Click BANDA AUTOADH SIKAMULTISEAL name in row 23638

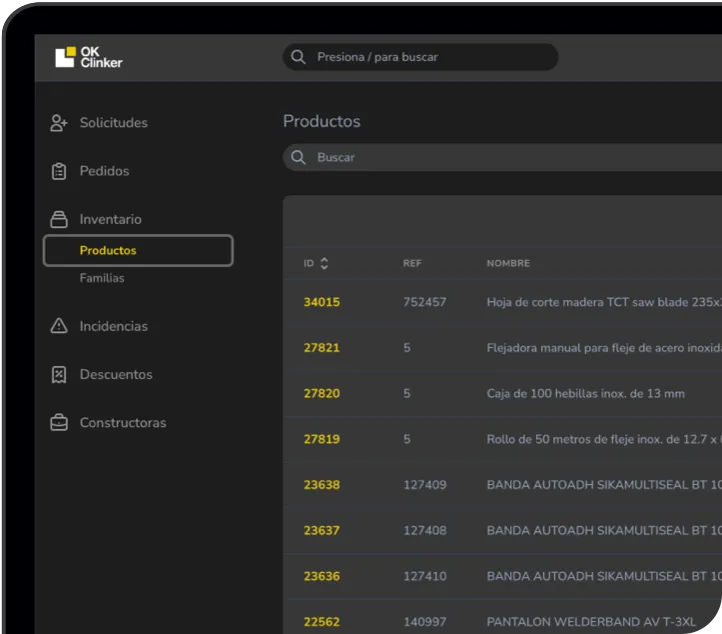click(604, 485)
